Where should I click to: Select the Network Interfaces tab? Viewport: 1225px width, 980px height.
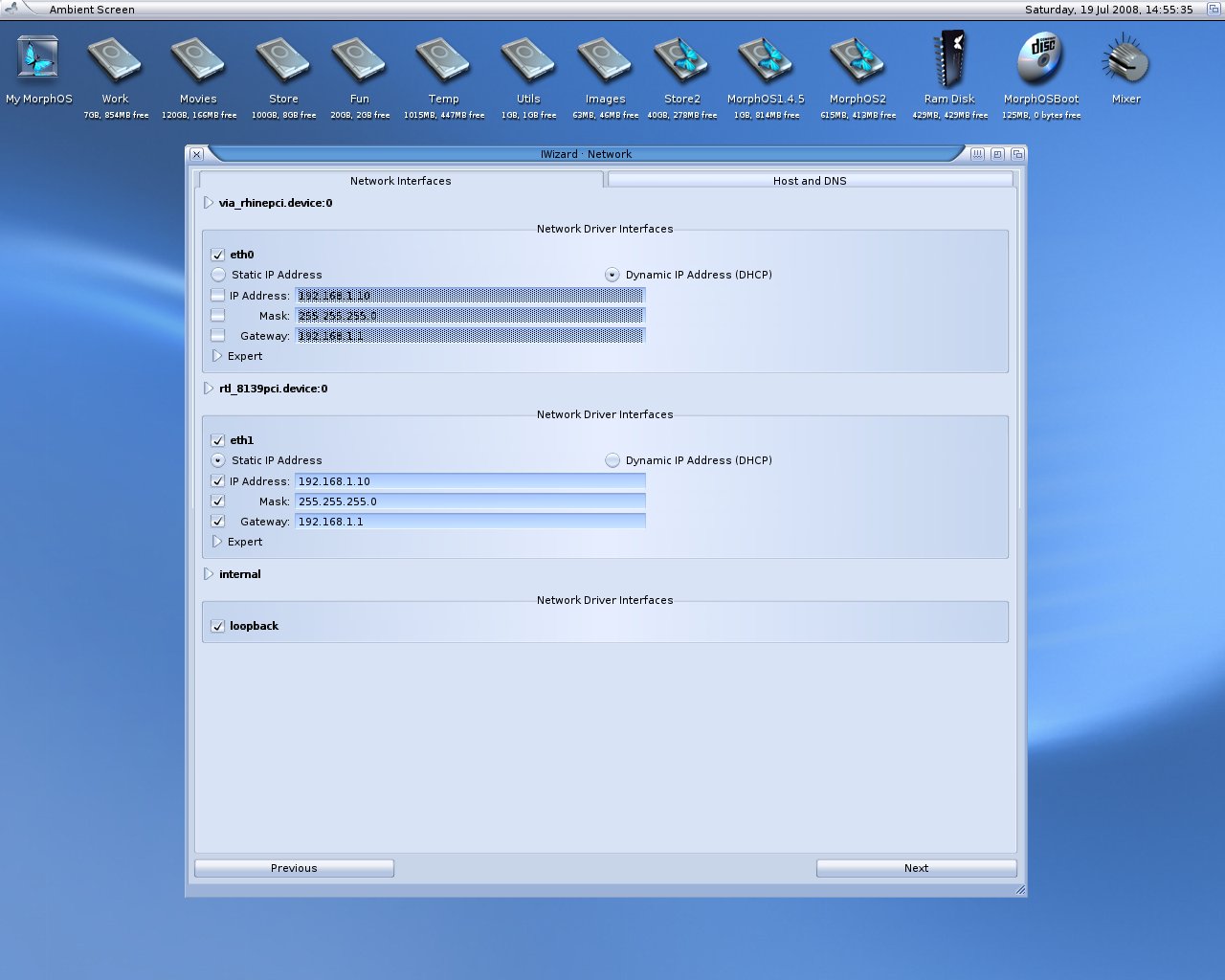click(x=400, y=180)
